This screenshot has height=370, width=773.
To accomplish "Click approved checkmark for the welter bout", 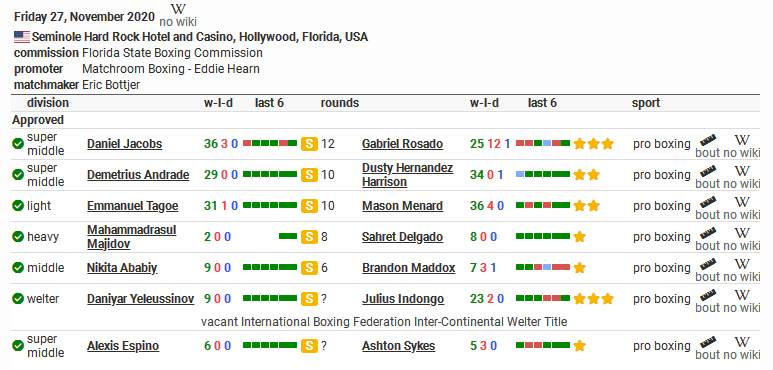I will (x=18, y=299).
